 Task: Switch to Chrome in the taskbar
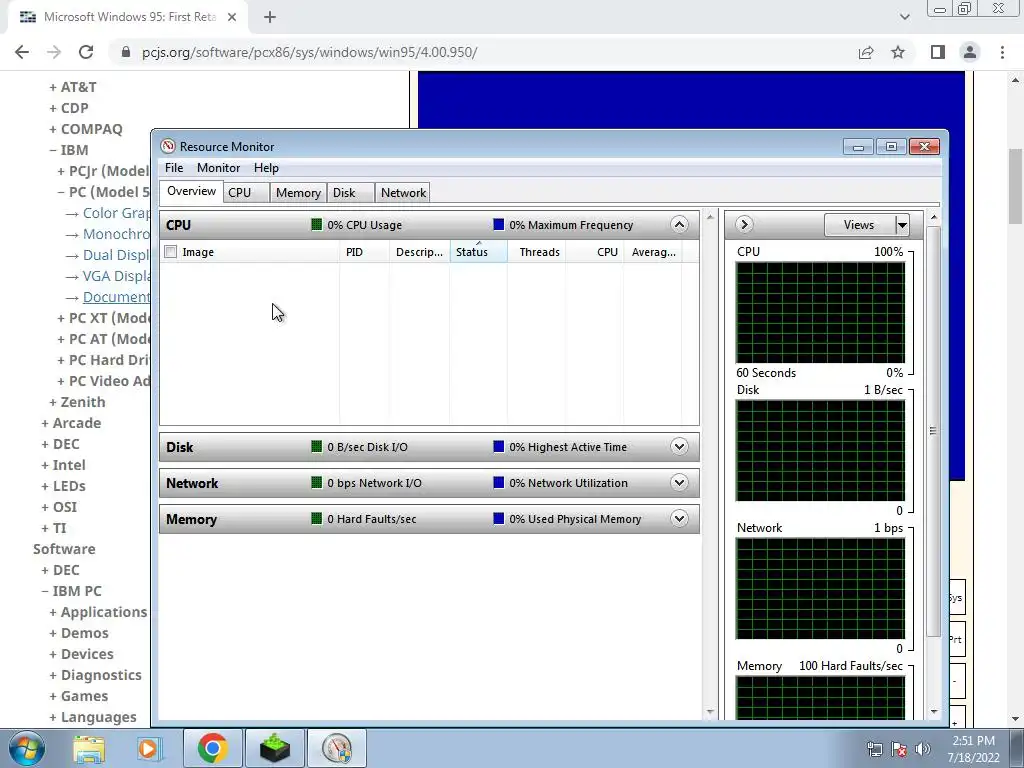click(x=212, y=748)
